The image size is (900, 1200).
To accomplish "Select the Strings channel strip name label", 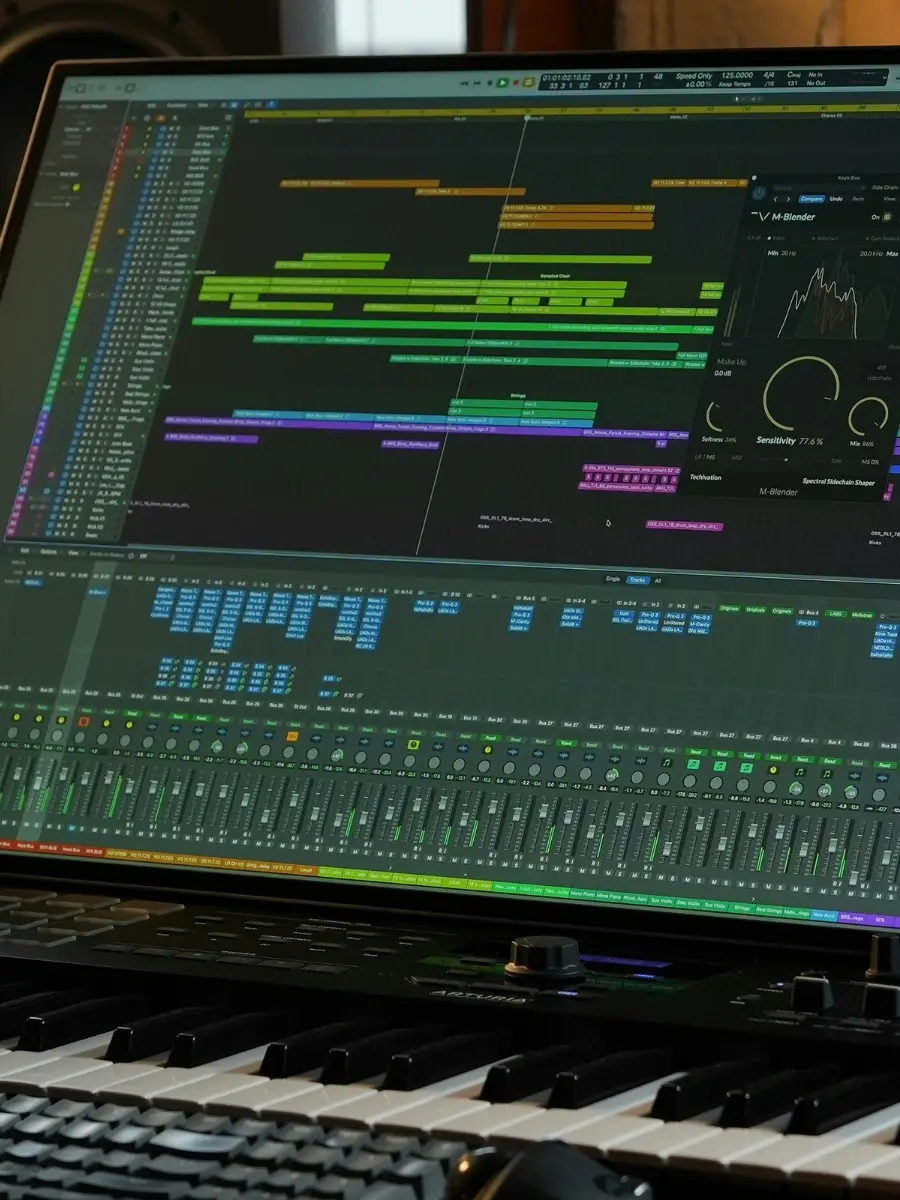I will tap(742, 908).
